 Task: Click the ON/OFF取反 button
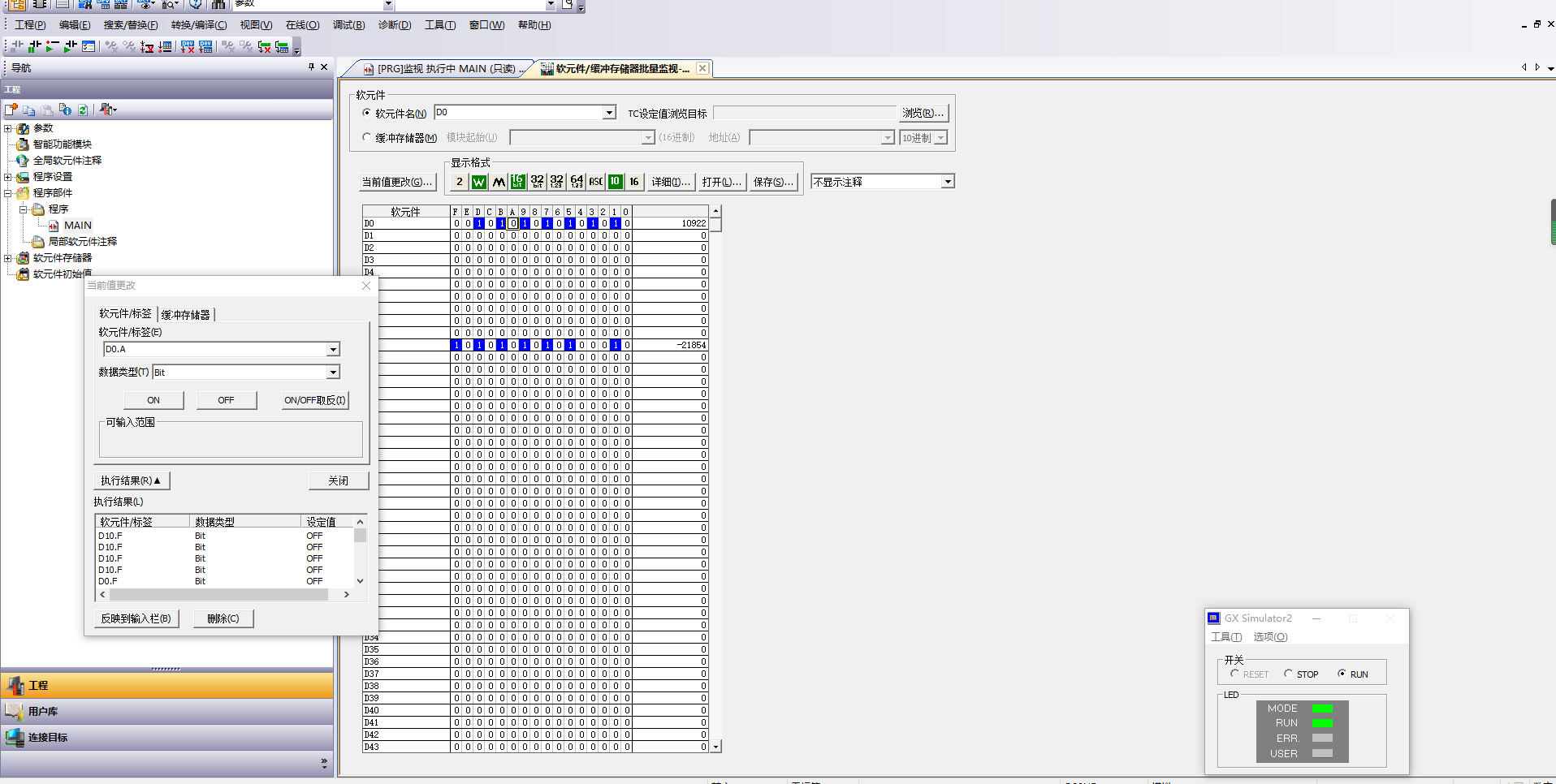click(314, 400)
